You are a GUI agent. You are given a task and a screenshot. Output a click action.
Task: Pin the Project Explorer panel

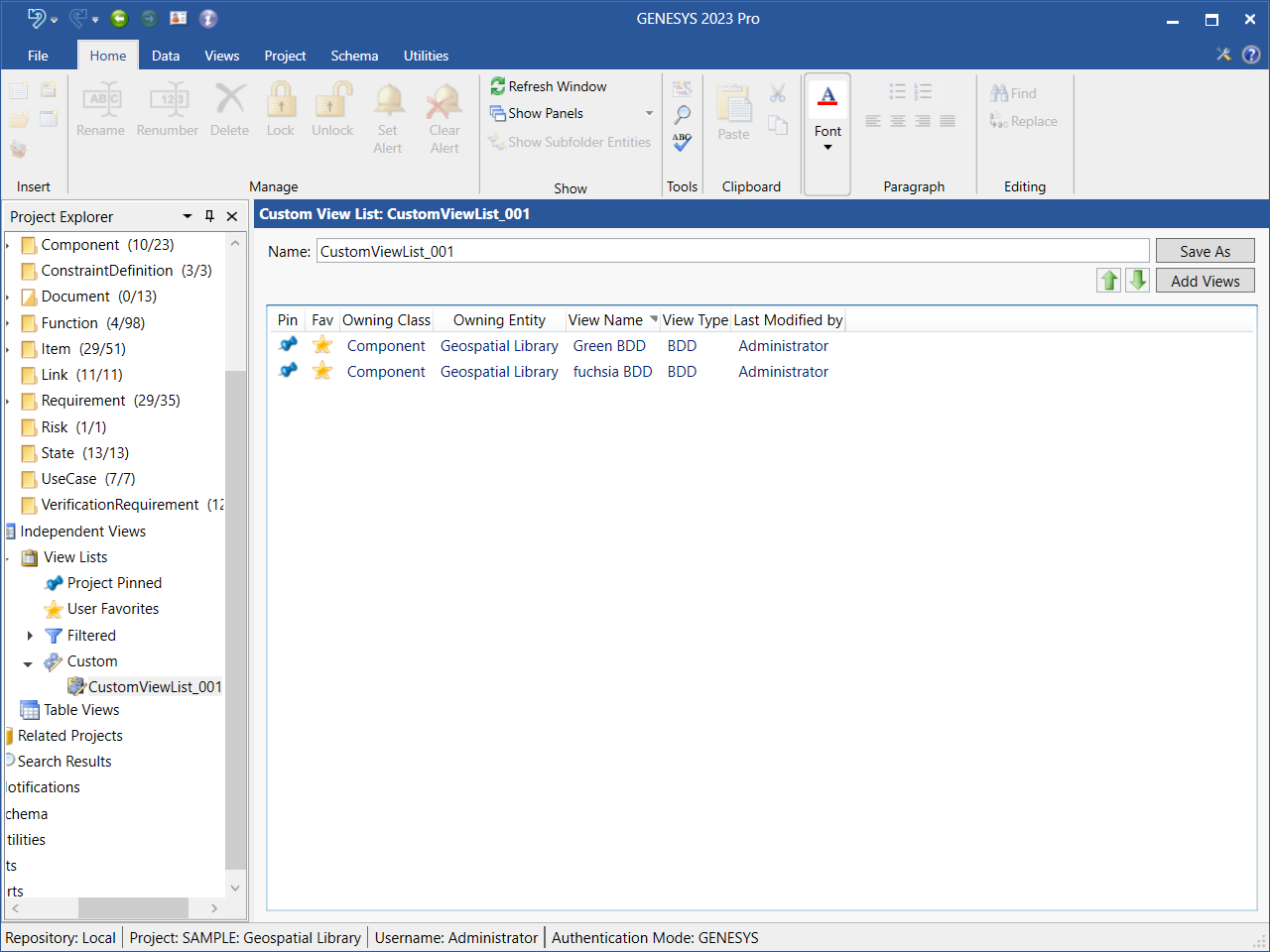click(x=209, y=216)
